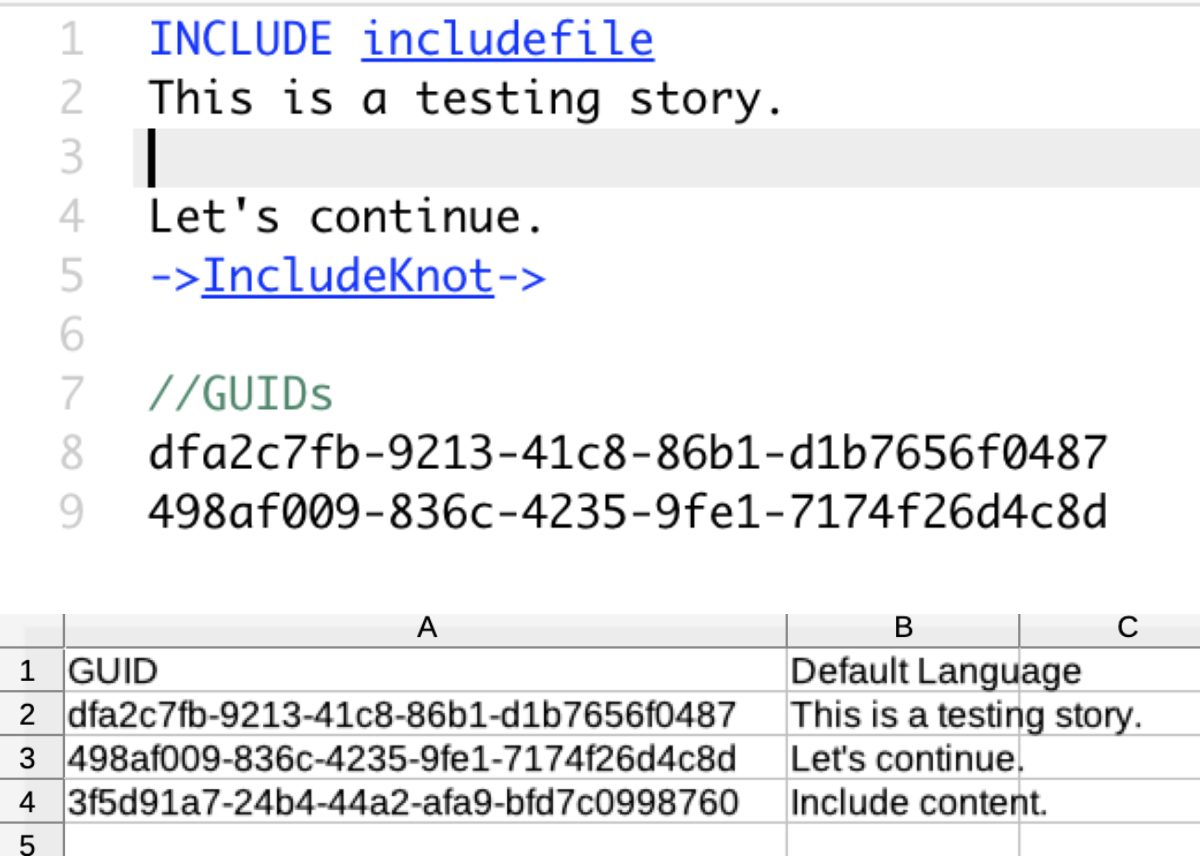Click the 'Let's continue.' line in the editor
1200x856 pixels.
345,216
